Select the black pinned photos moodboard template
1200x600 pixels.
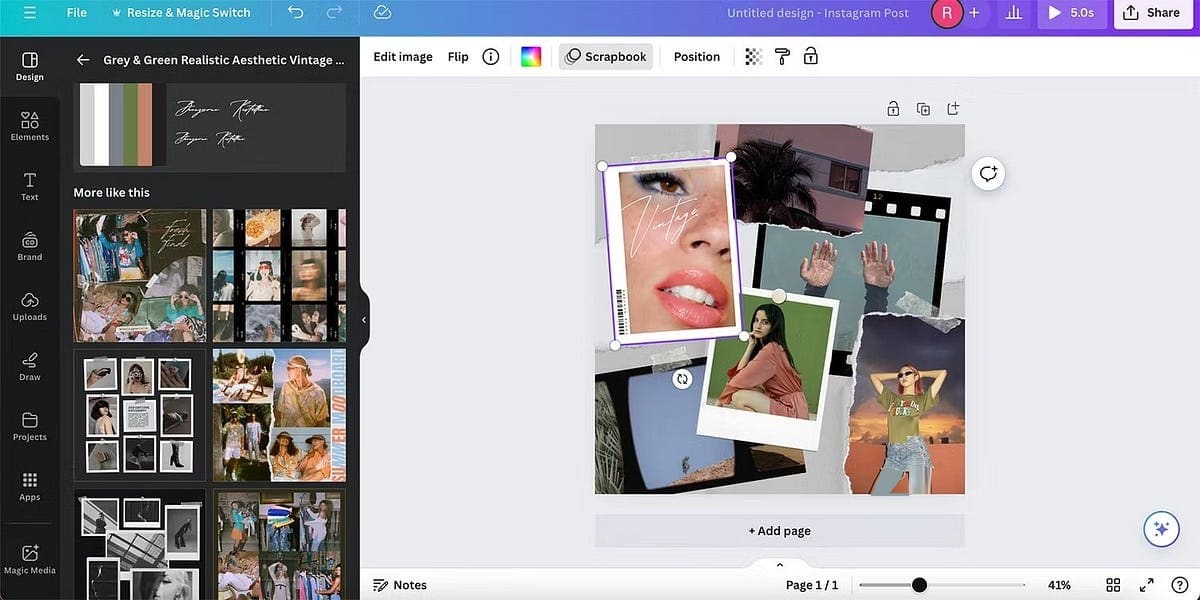(x=140, y=415)
